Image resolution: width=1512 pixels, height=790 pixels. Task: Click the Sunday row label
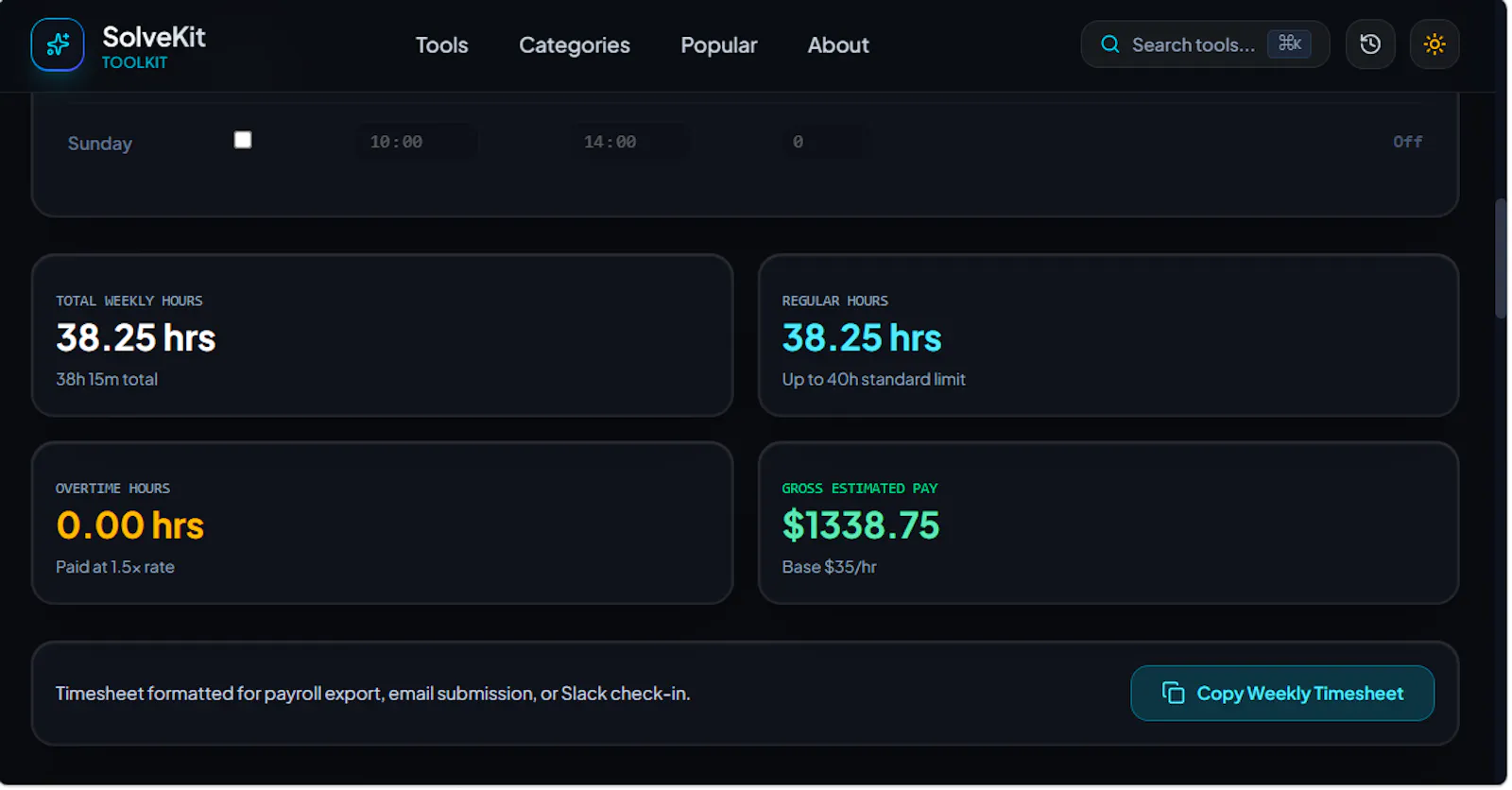(100, 144)
